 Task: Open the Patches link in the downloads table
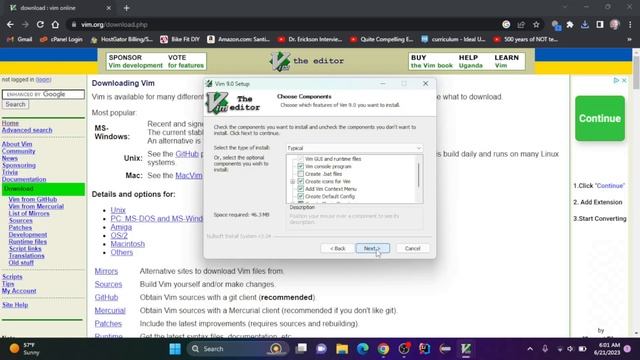coord(108,323)
